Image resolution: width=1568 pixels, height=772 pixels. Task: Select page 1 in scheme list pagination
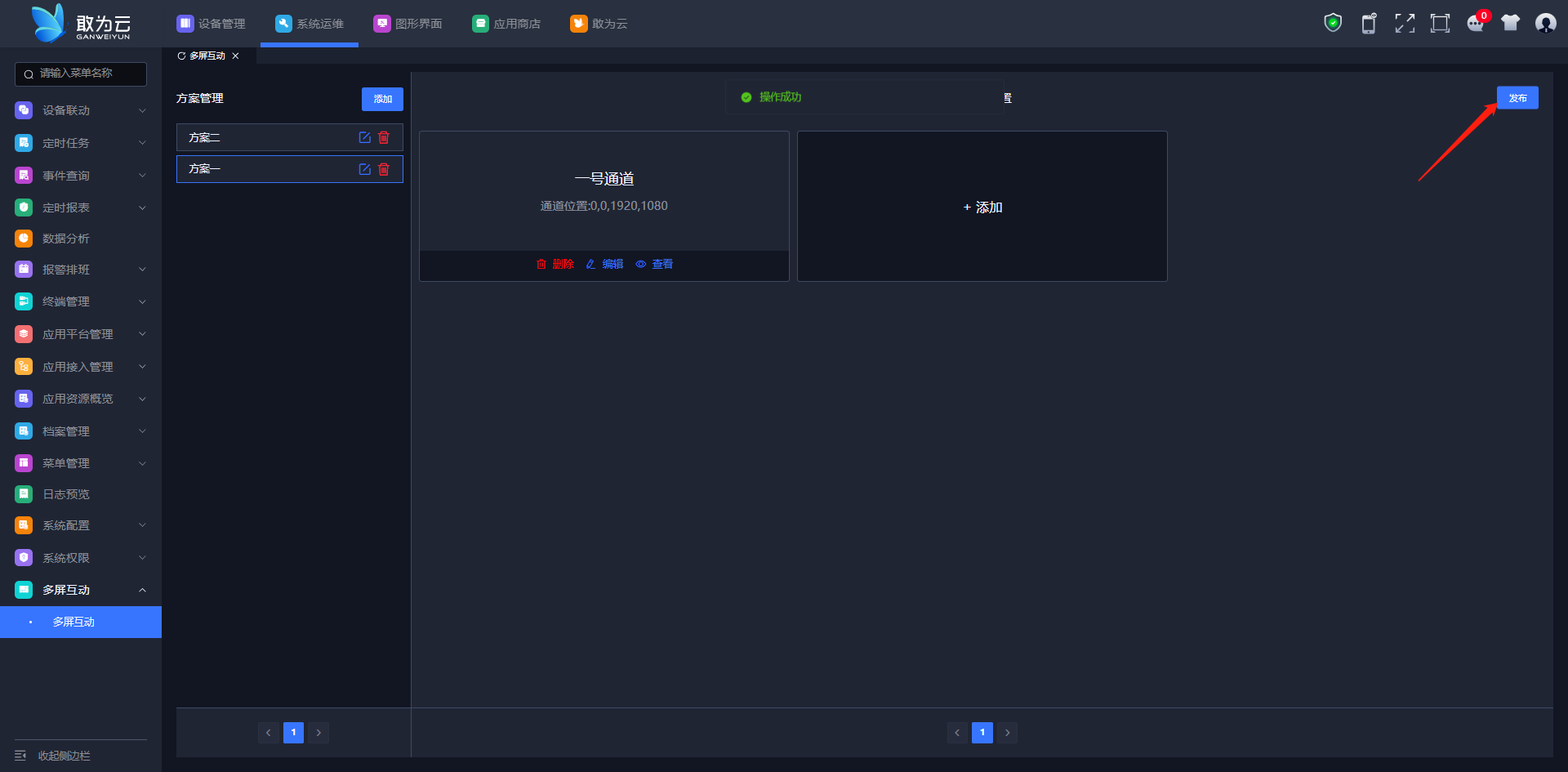pos(293,733)
